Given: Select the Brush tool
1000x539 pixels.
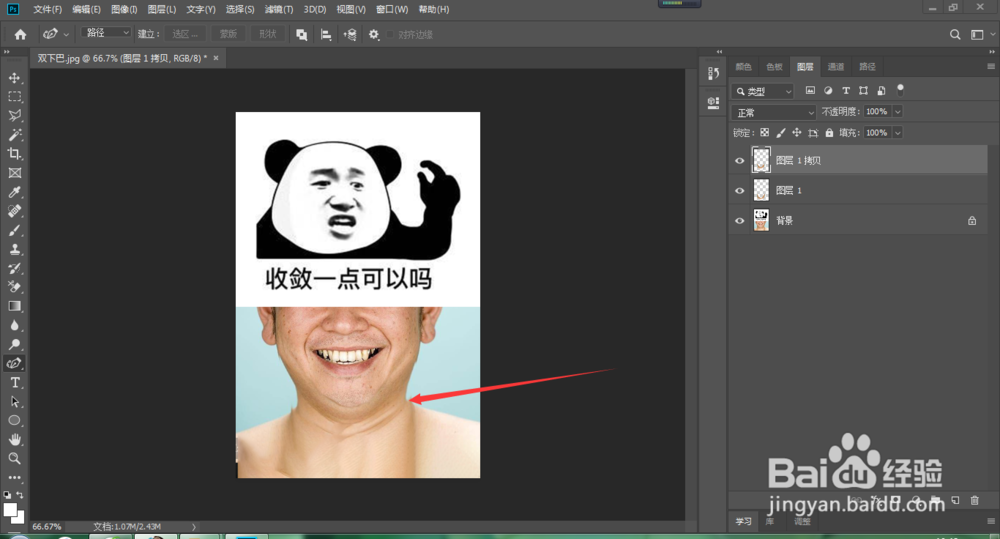Looking at the screenshot, I should [x=14, y=230].
